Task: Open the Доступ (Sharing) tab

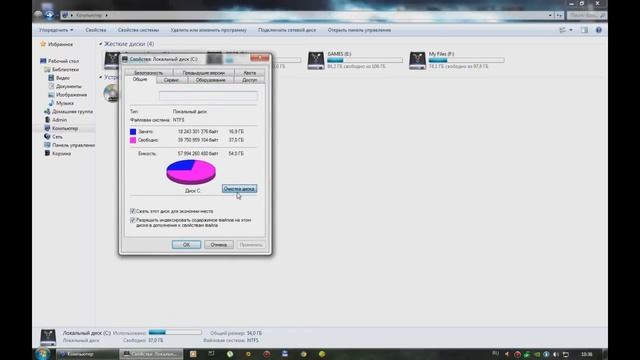Action: pos(250,80)
